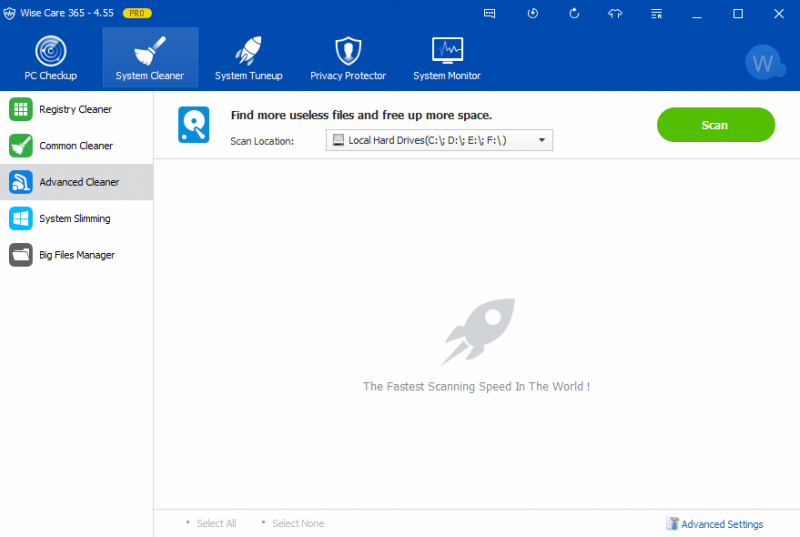Screen dimensions: 800x537
Task: Click the System Tuneup rocket icon
Action: coord(248,50)
